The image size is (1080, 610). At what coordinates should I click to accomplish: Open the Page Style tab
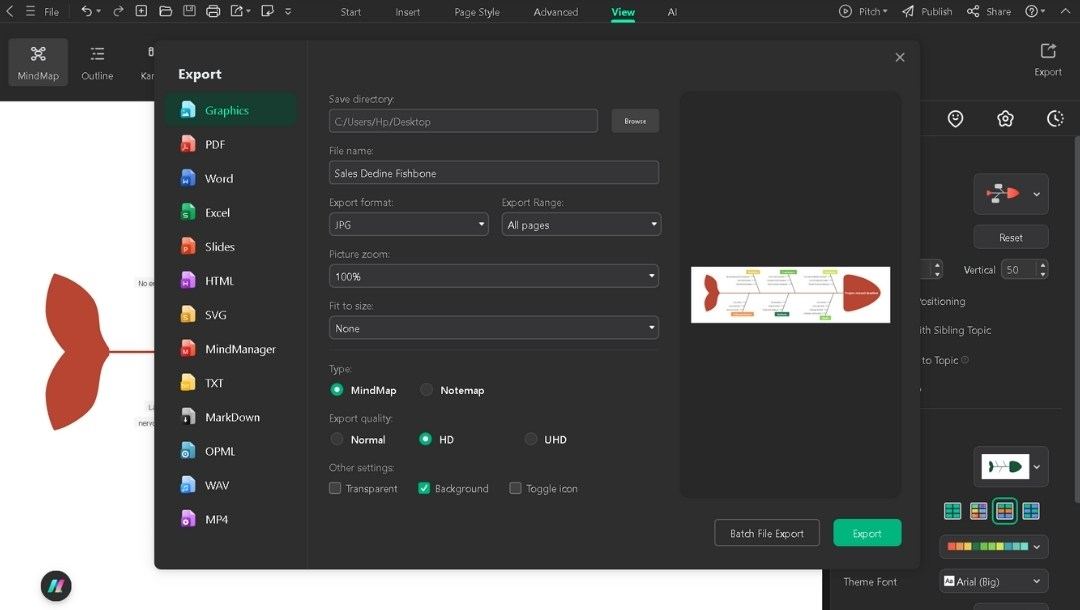pos(477,12)
